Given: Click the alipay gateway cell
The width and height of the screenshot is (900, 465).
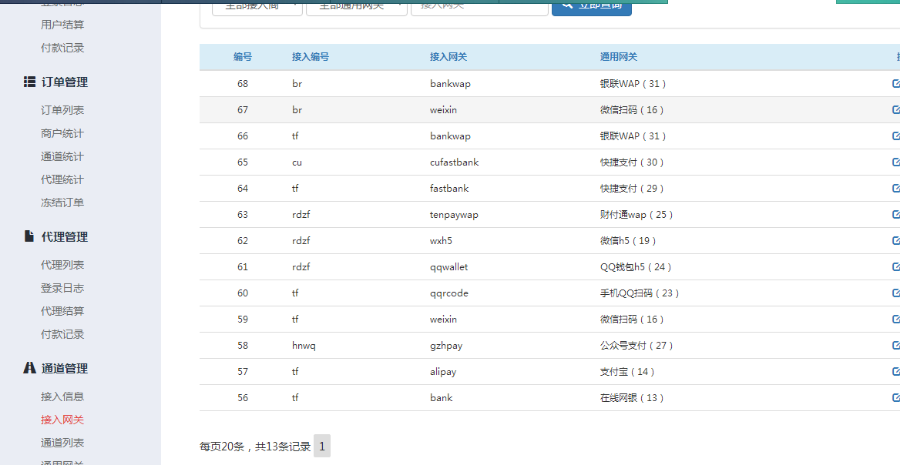Looking at the screenshot, I should [443, 371].
